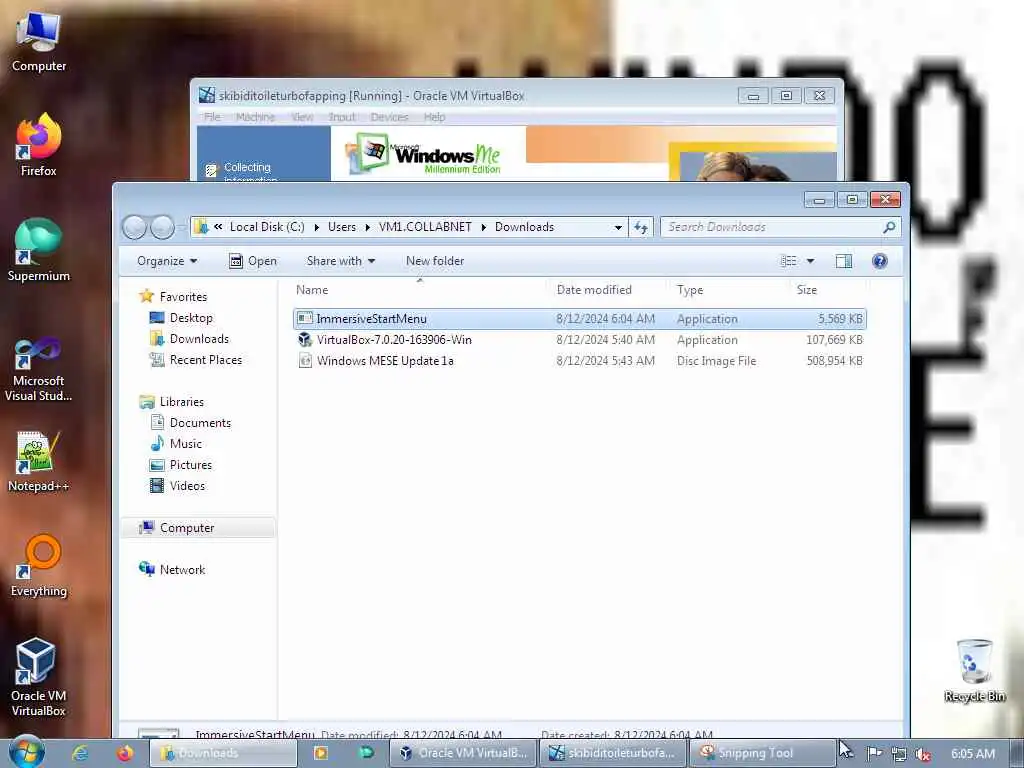Select the Microsoft Visual Studio desktop icon
Viewport: 1024px width, 768px height.
point(39,370)
